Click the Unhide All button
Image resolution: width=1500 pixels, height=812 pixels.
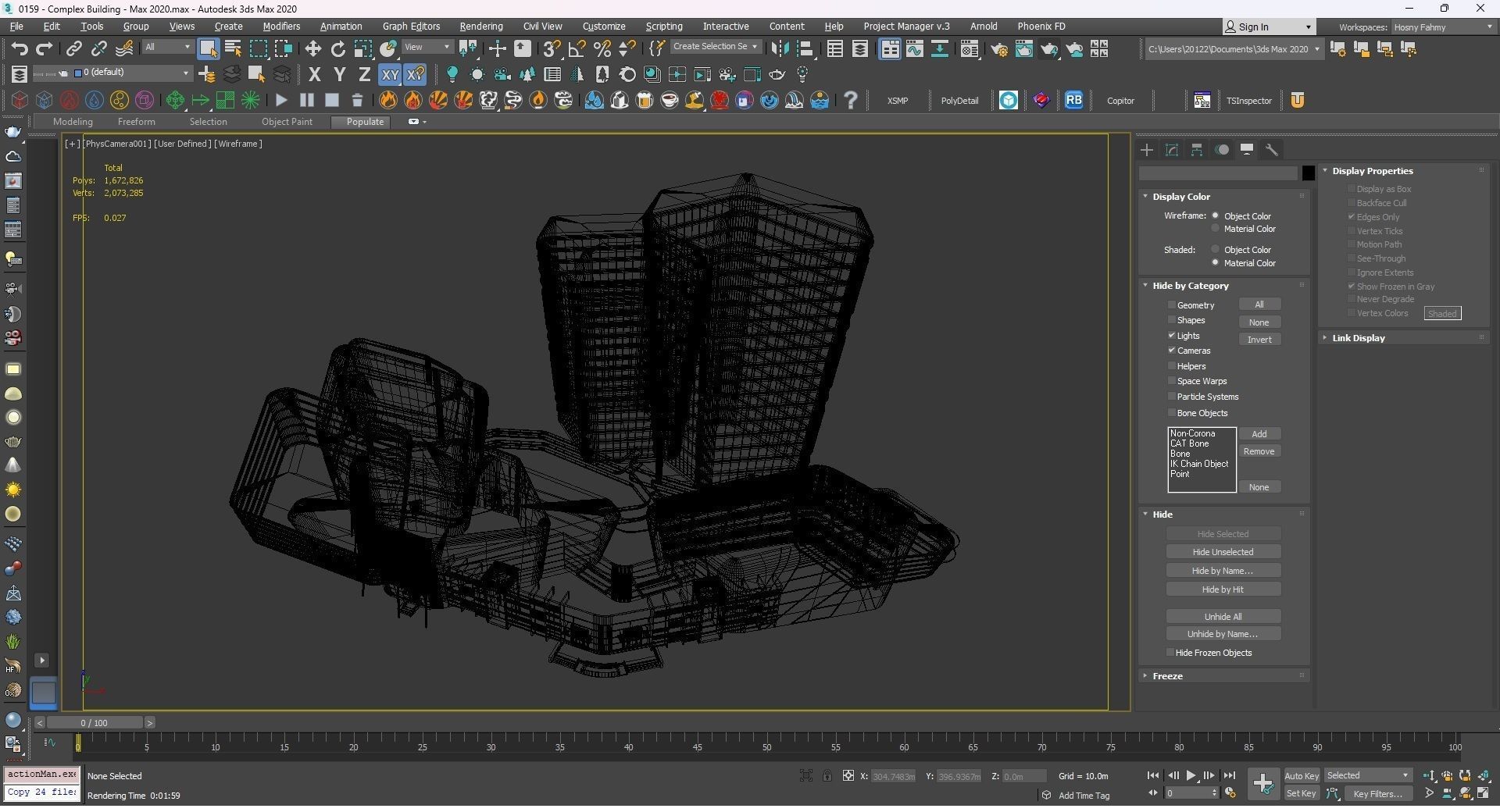click(x=1223, y=616)
